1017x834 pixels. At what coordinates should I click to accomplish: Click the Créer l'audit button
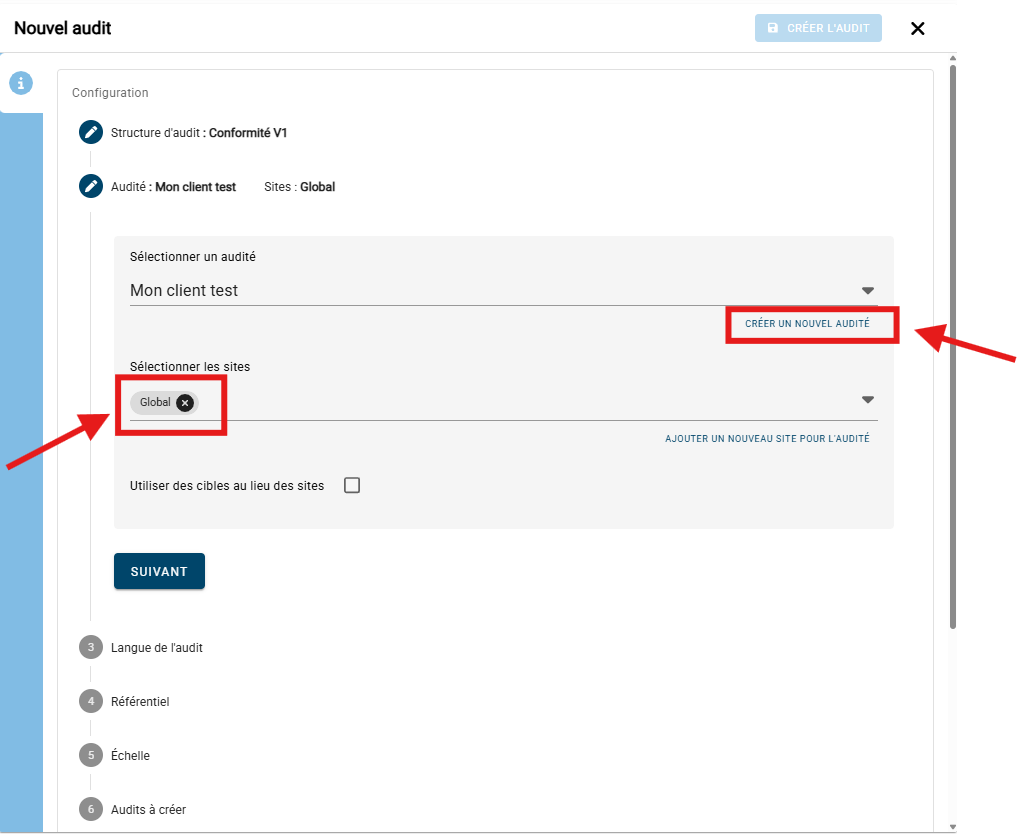(x=818, y=28)
